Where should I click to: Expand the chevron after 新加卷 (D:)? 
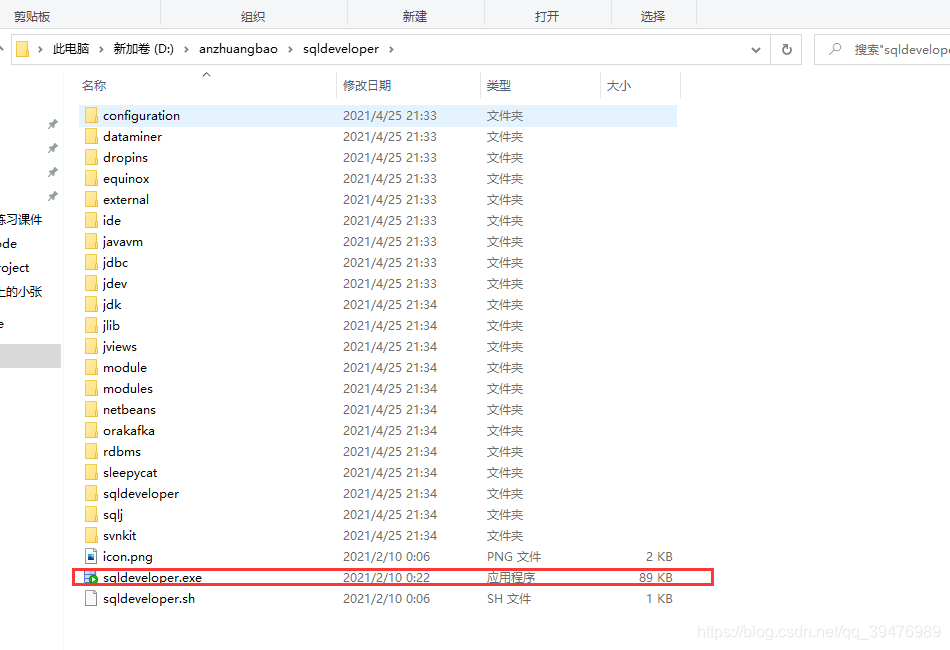pos(186,49)
